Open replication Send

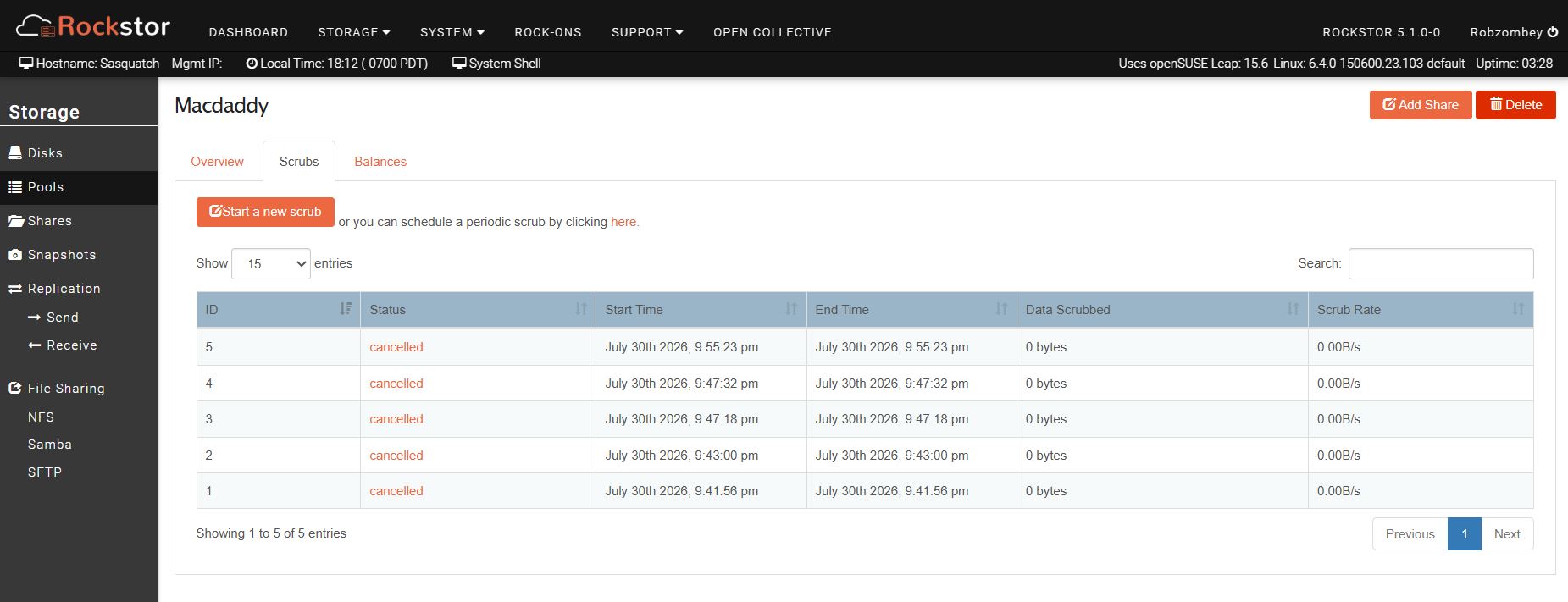click(x=53, y=318)
